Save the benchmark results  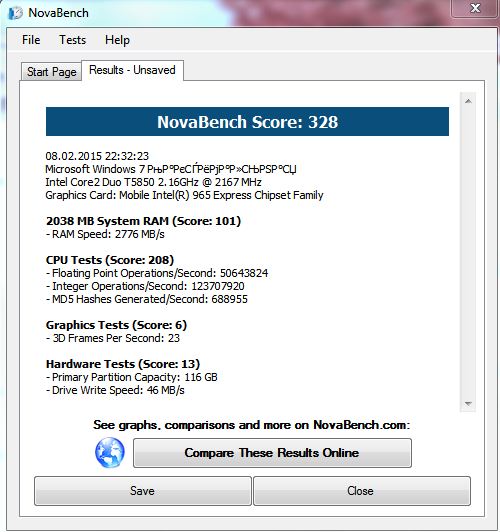point(143,491)
